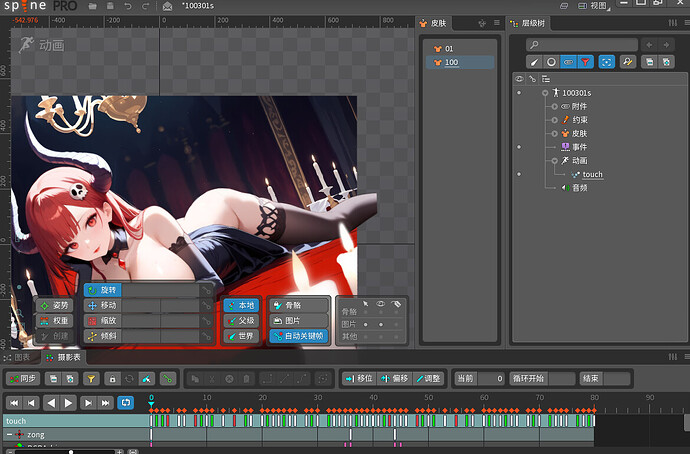The height and width of the screenshot is (454, 690).
Task: Select the Translate (移动) tool
Action: [x=103, y=305]
